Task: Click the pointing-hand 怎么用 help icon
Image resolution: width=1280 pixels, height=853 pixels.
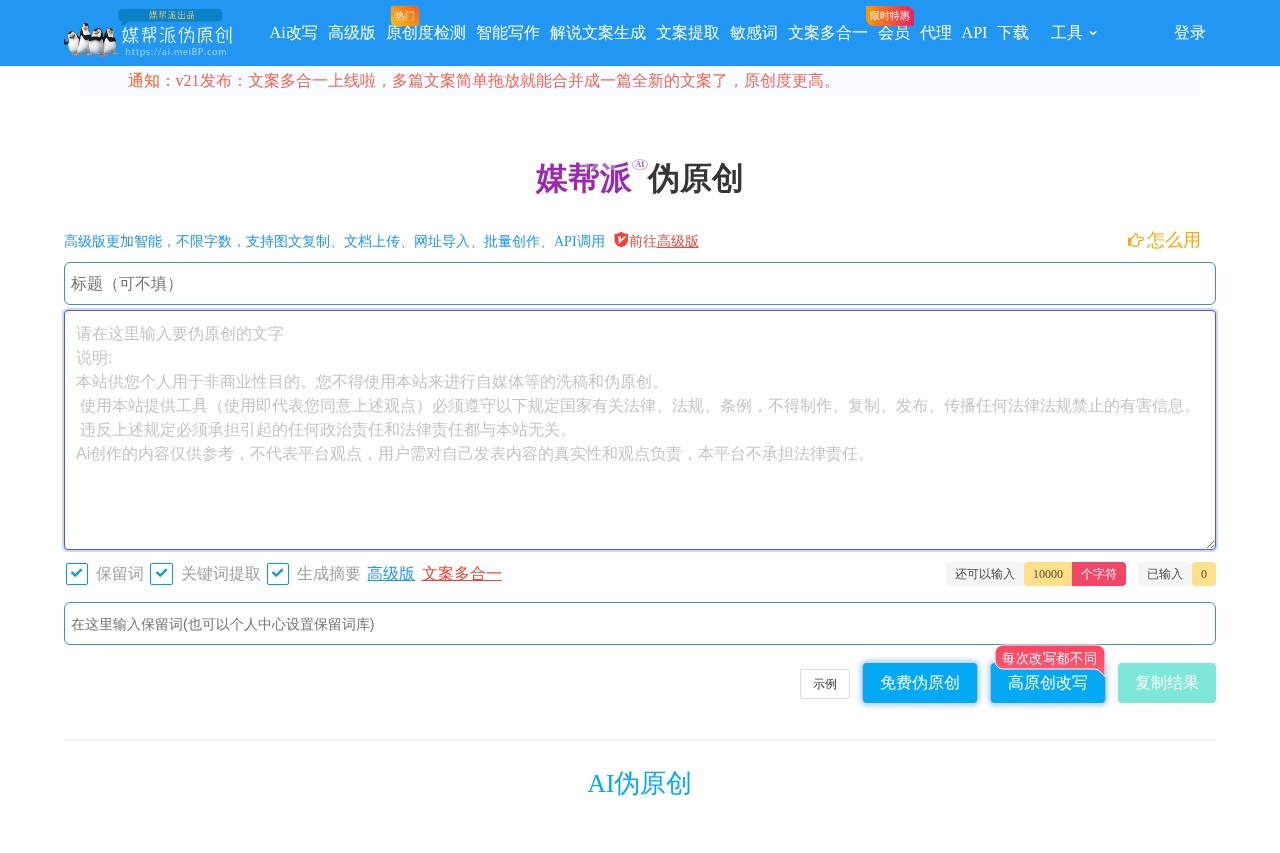Action: pos(1136,240)
